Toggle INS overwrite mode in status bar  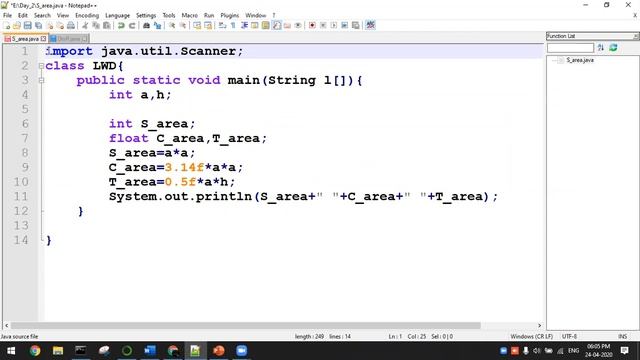[622, 336]
